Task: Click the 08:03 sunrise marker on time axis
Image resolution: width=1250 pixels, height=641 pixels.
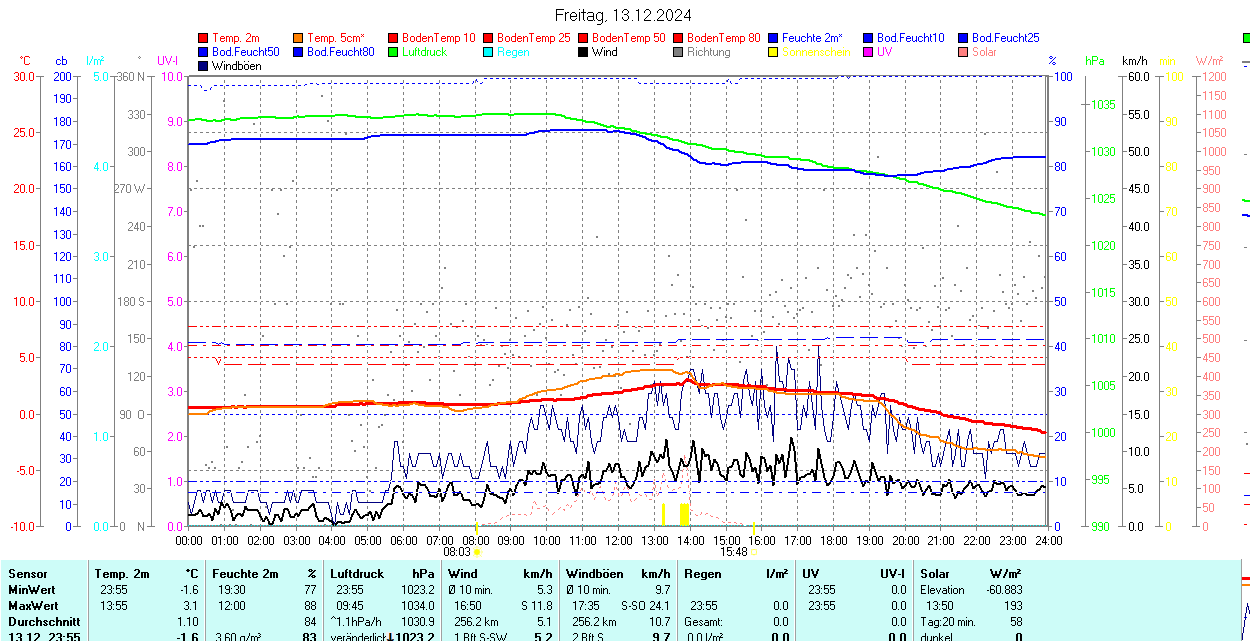Action: pos(457,551)
